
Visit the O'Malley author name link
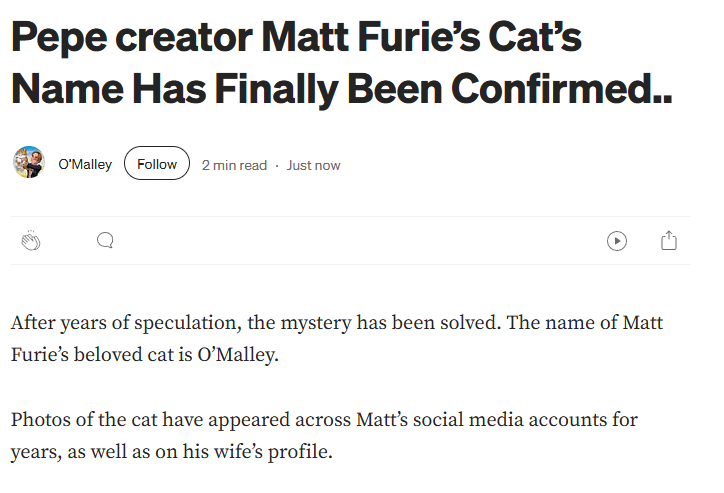(86, 165)
